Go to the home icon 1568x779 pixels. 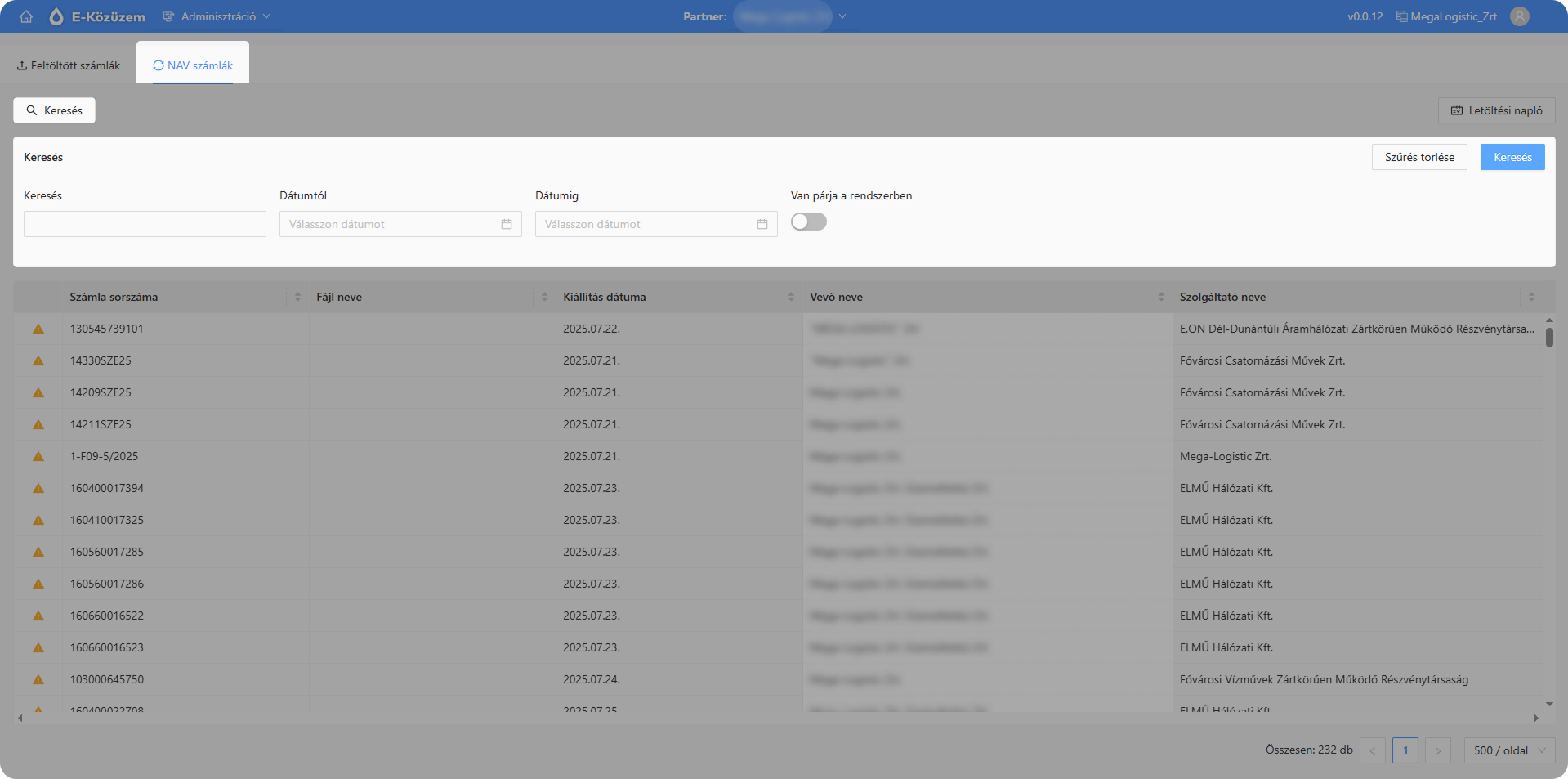tap(26, 16)
